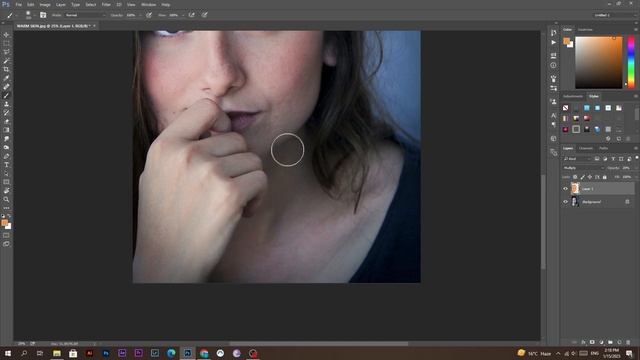Toggle pressure for opacity button
This screenshot has width=640, height=360.
149,15
